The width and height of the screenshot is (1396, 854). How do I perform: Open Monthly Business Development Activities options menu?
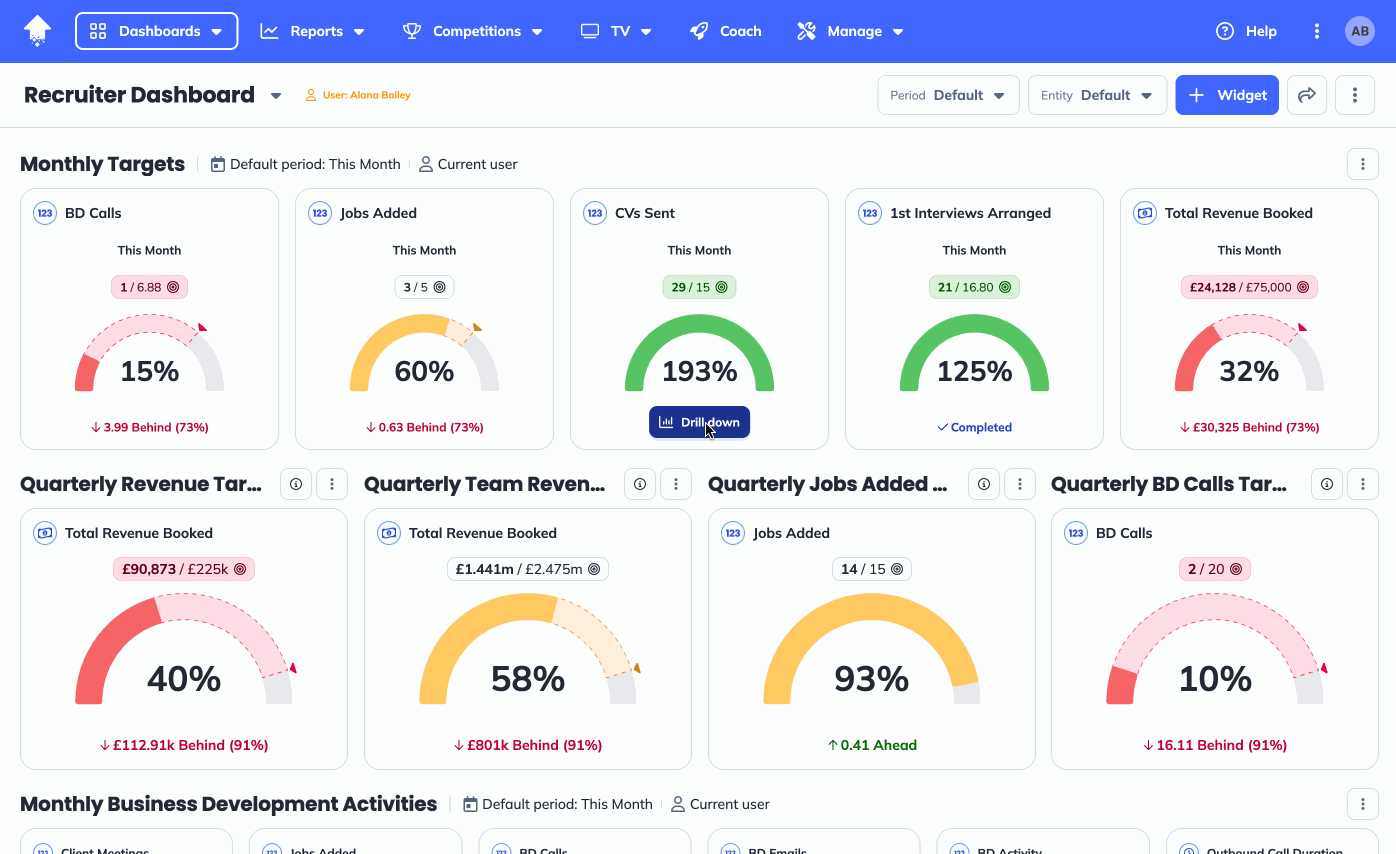coord(1362,804)
